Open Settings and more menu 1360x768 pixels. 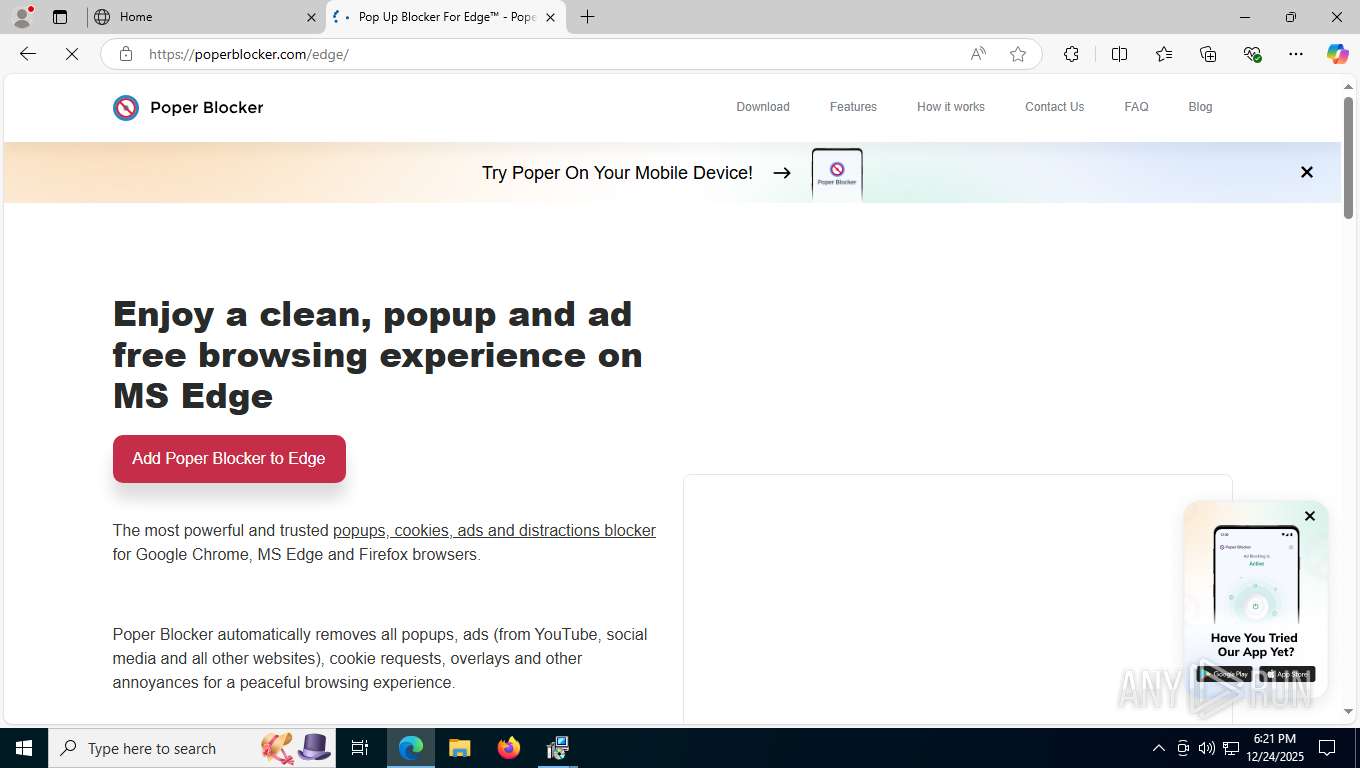(x=1296, y=54)
